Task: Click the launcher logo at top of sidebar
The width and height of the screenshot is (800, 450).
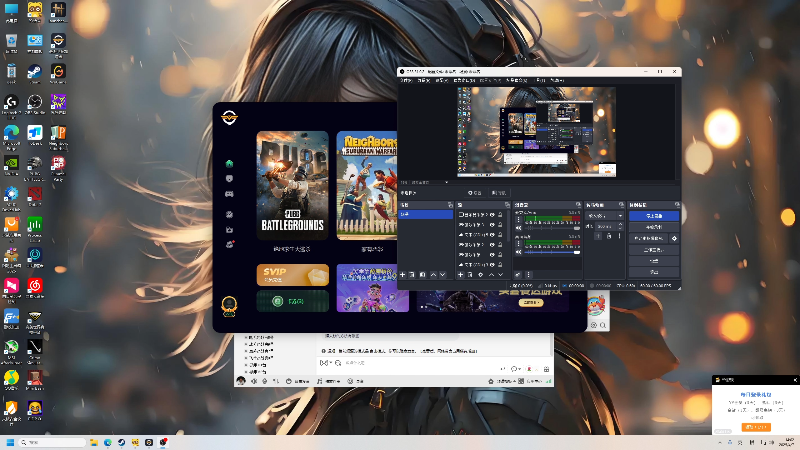Action: [229, 118]
